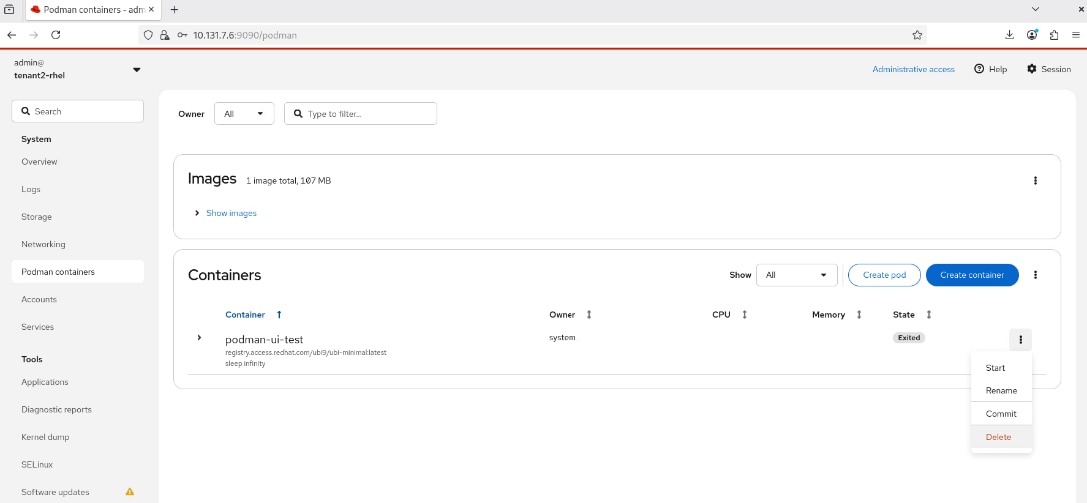Open Software updates in the sidebar
The image size is (1087, 503).
pyautogui.click(x=78, y=492)
